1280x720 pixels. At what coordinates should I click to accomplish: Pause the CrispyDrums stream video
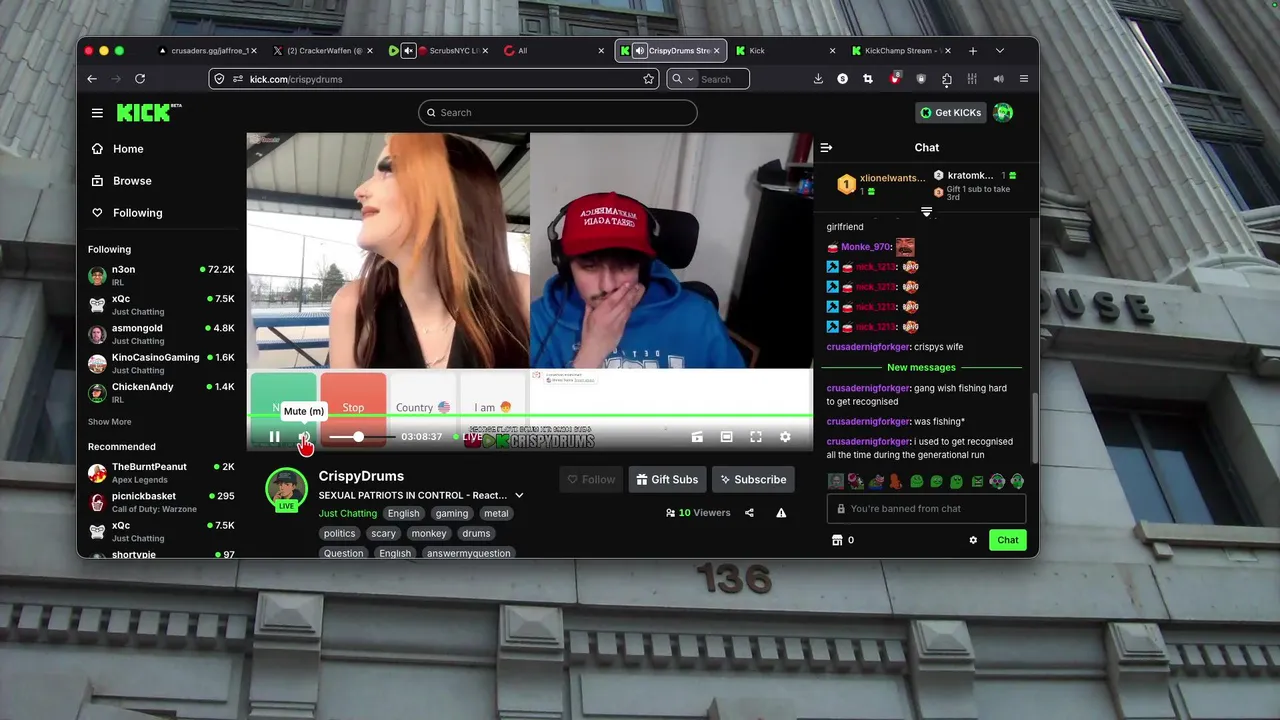(x=274, y=437)
